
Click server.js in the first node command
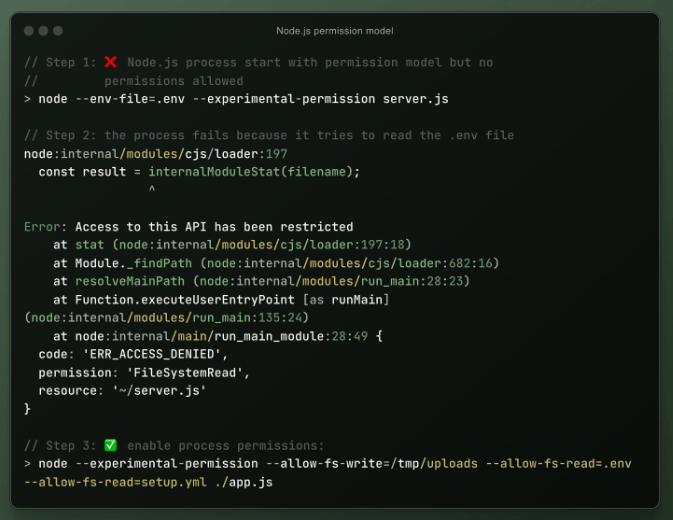(422, 99)
